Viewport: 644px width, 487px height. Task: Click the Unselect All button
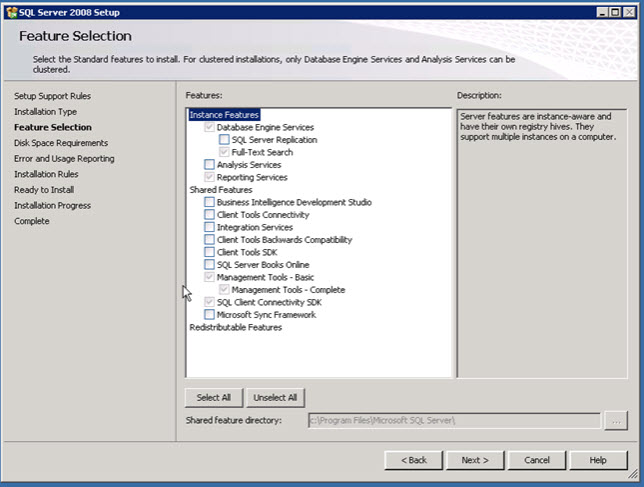[275, 397]
